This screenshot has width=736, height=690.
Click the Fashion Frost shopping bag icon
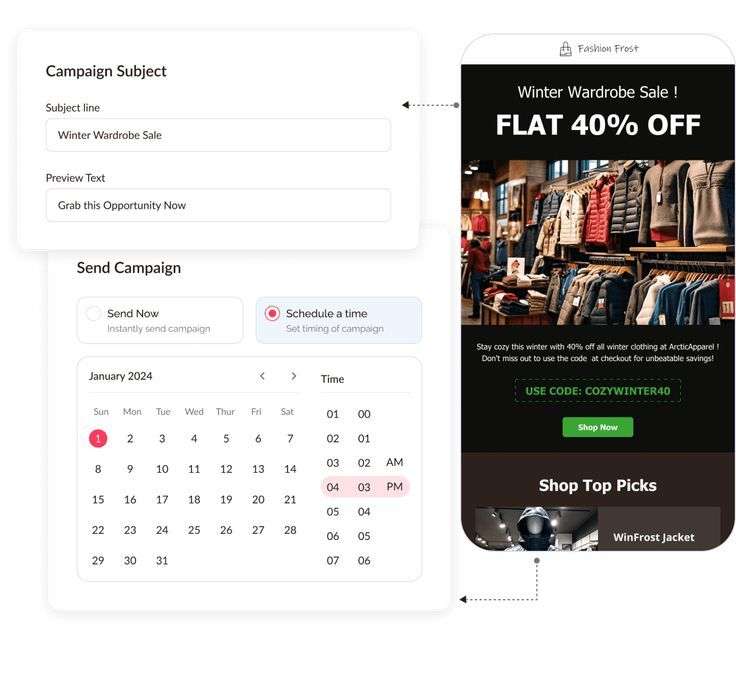tap(566, 49)
